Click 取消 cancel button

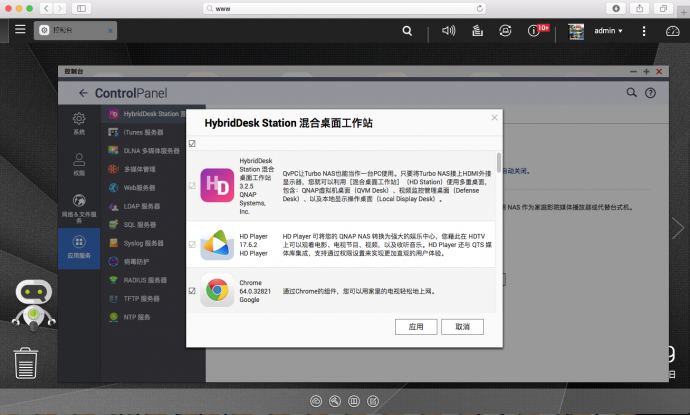point(462,327)
